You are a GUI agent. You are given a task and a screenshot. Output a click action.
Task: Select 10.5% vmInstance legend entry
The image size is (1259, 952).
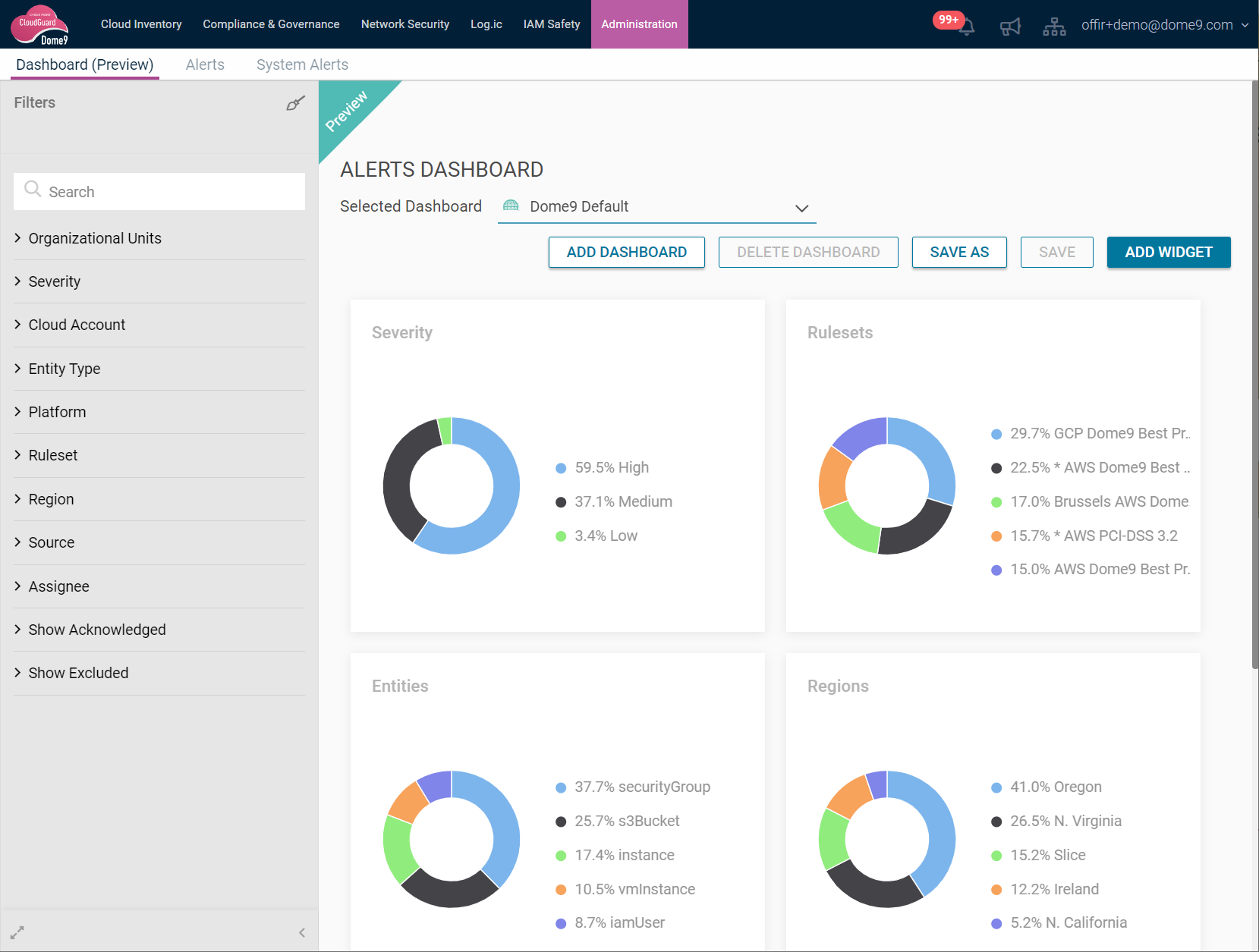pos(625,890)
